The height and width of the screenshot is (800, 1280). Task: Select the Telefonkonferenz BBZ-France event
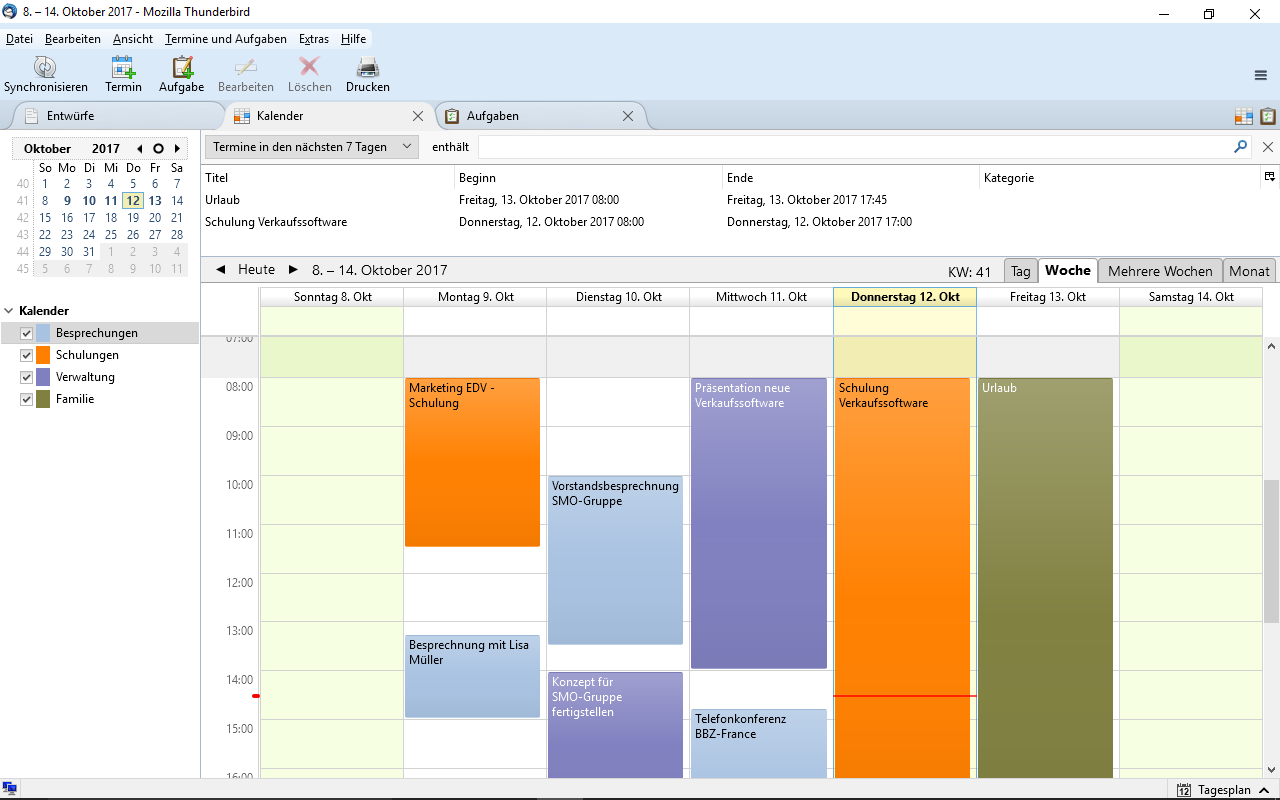click(758, 743)
